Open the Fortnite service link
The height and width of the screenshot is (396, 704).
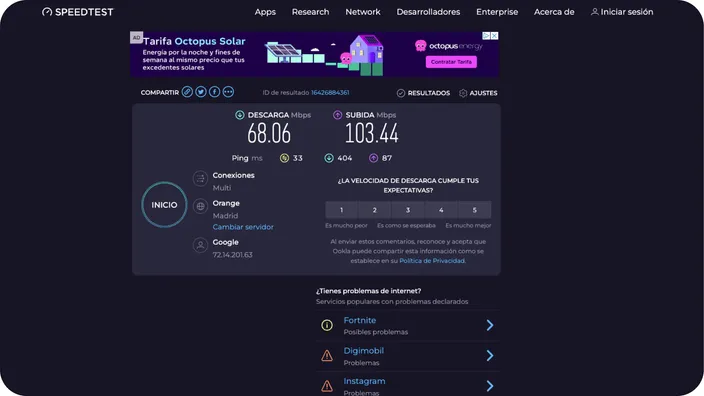click(360, 320)
